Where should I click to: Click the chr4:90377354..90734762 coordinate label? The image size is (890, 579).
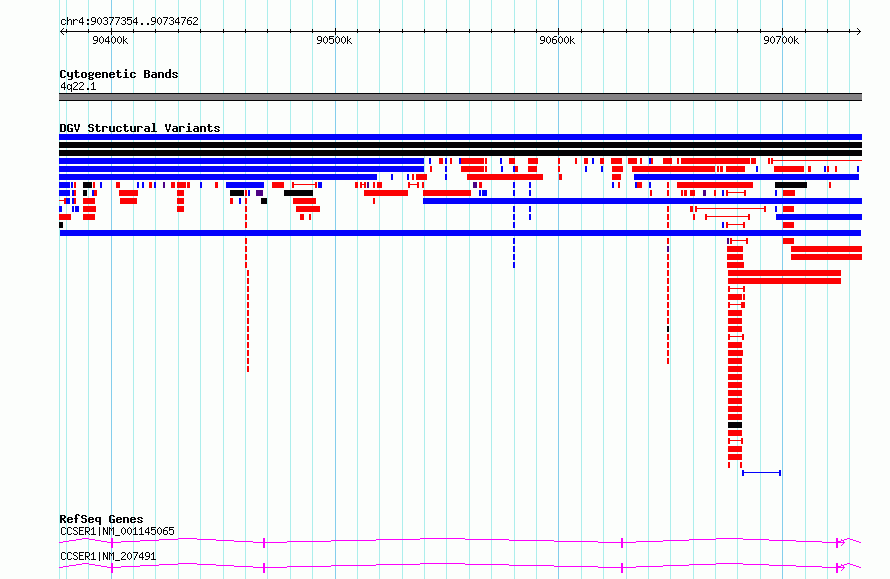coord(129,21)
